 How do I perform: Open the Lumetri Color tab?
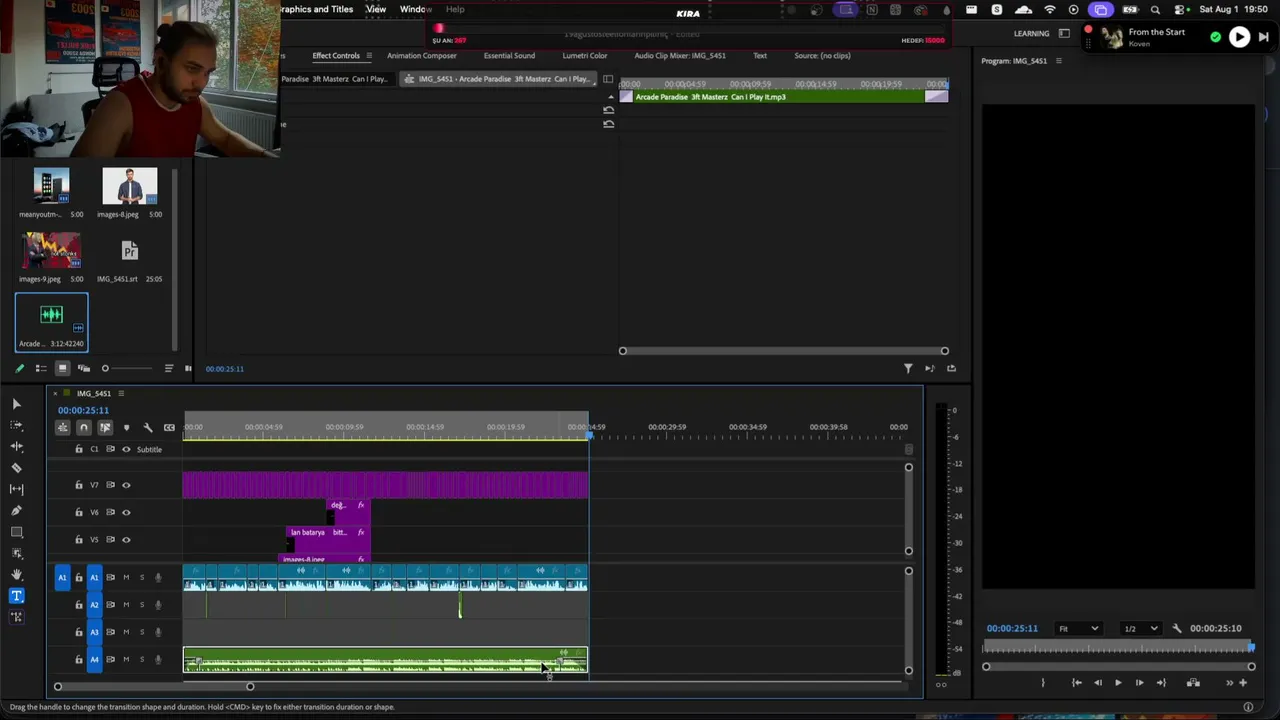coord(585,56)
